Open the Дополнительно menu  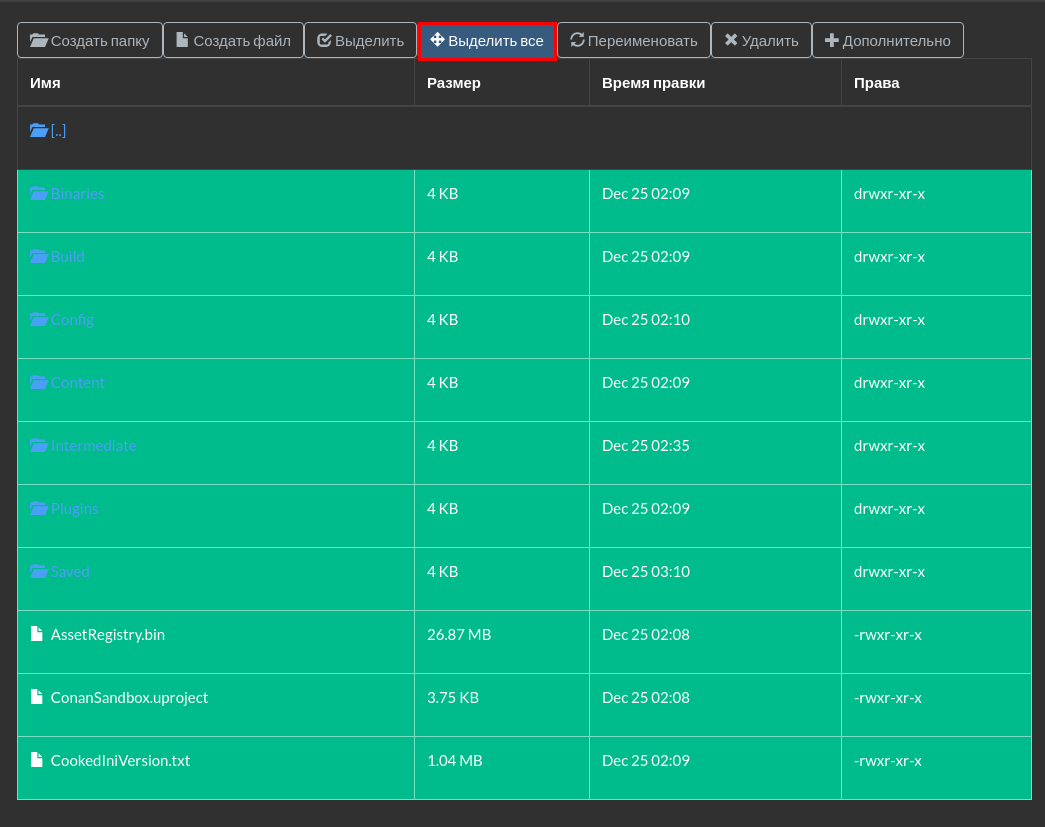(888, 41)
